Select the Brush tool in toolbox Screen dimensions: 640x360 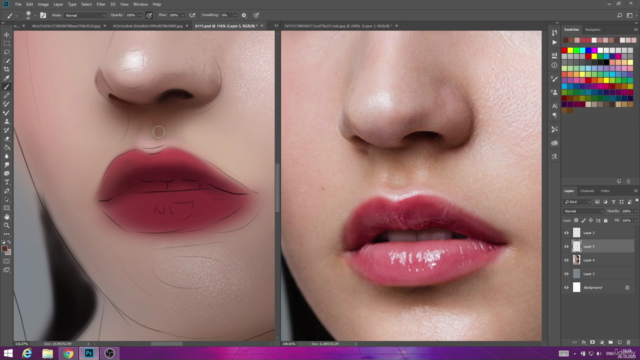(7, 87)
